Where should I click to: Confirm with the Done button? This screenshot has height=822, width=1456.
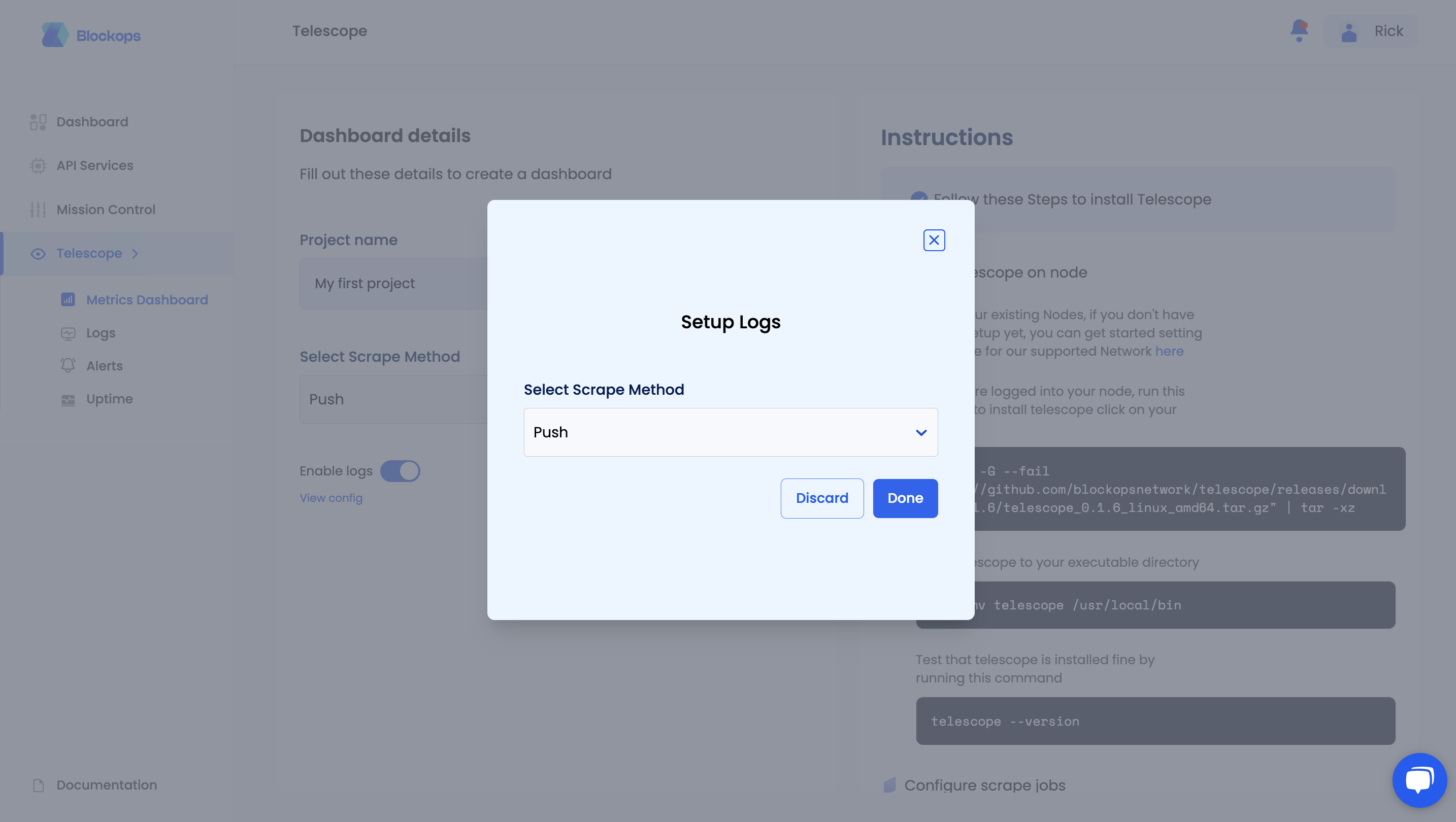[905, 498]
